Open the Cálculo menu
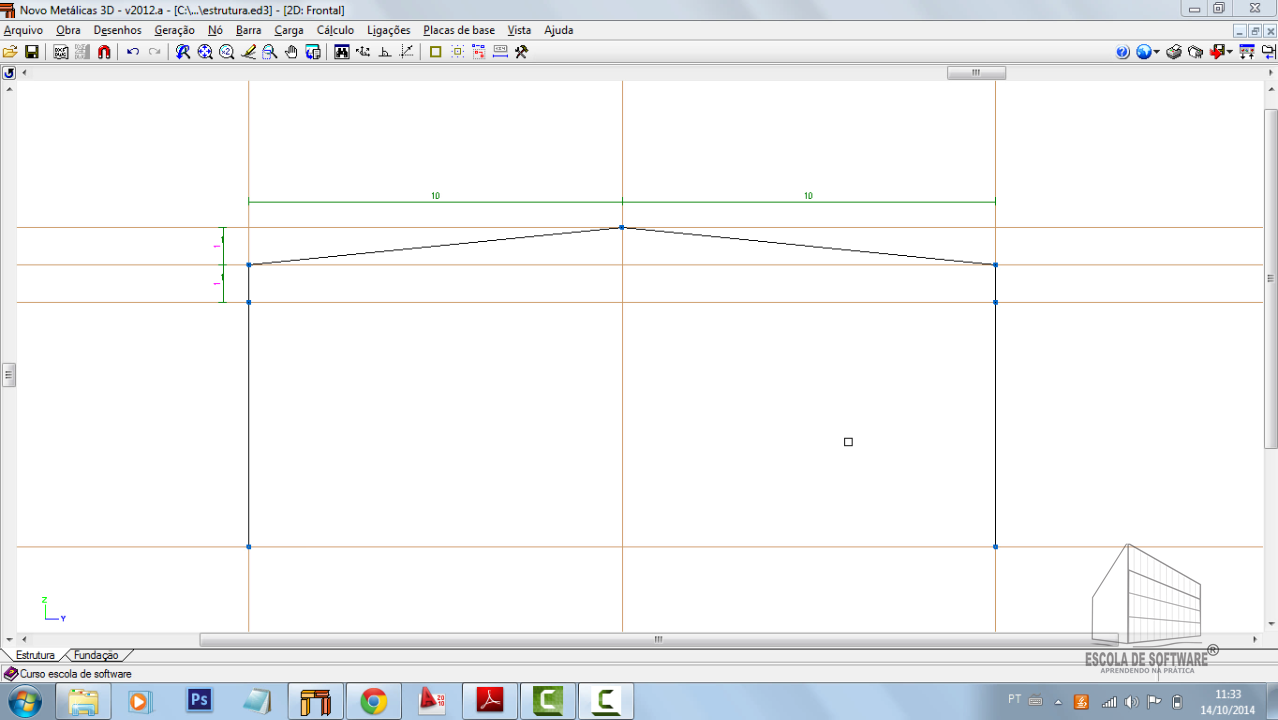The image size is (1278, 720). pyautogui.click(x=335, y=30)
